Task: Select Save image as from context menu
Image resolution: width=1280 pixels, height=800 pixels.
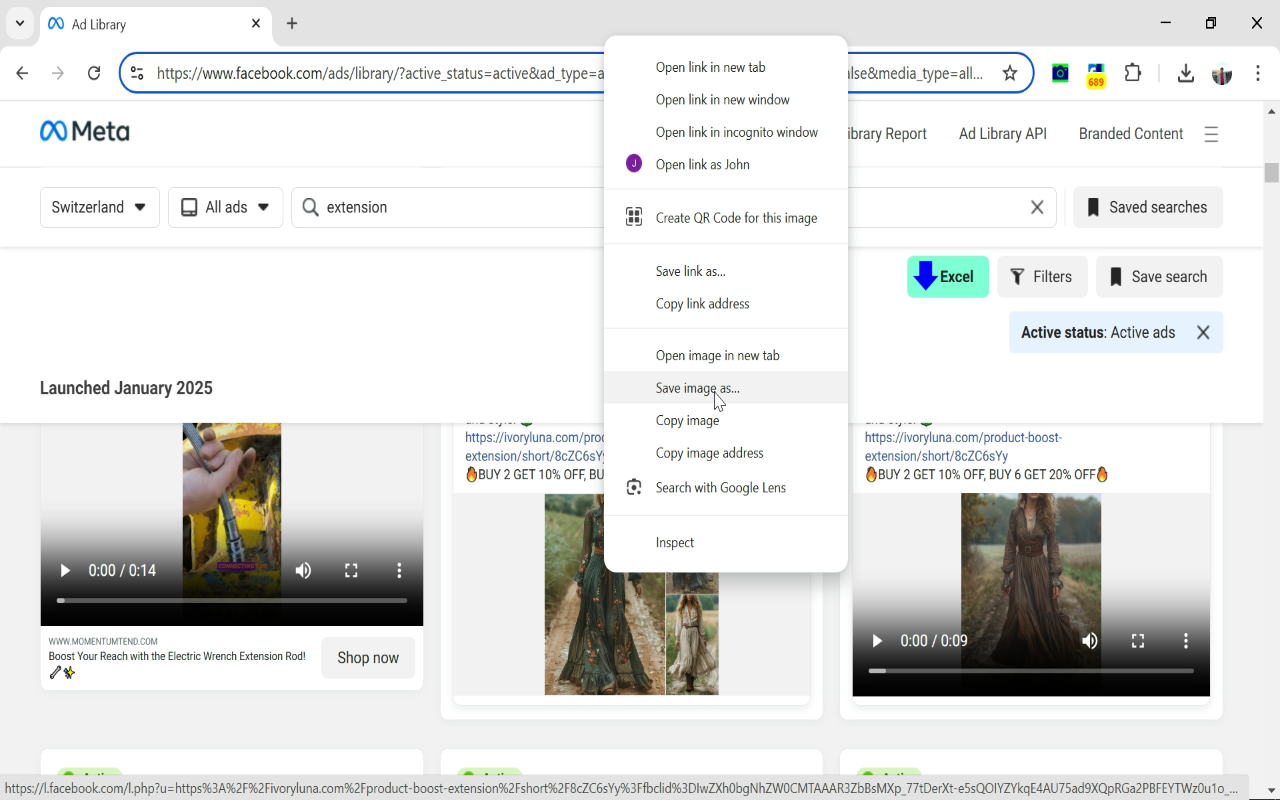Action: coord(697,388)
